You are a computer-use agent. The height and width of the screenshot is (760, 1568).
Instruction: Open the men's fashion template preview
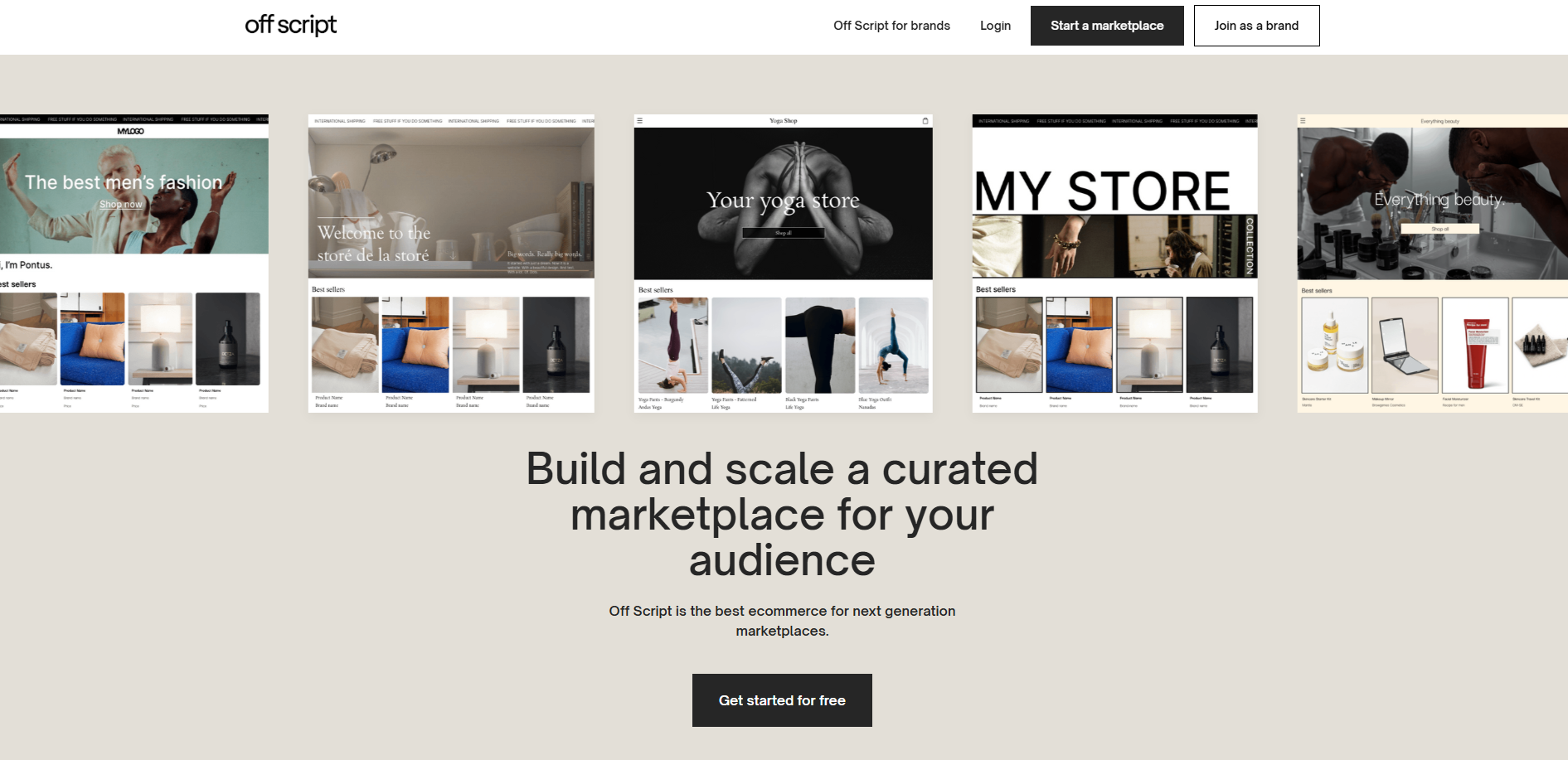[134, 264]
